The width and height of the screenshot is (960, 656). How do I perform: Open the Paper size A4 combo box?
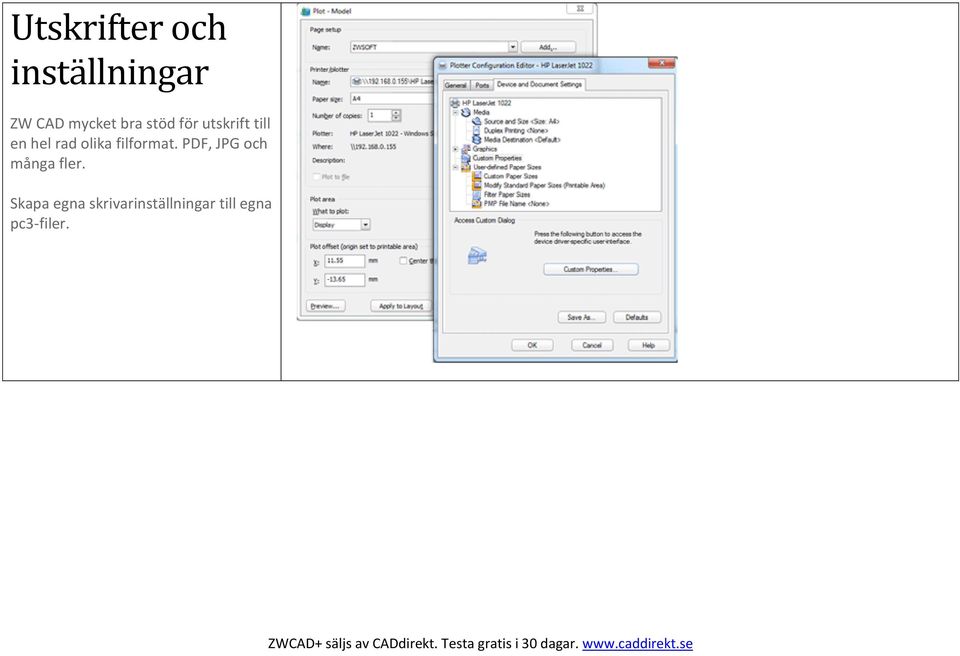click(392, 99)
